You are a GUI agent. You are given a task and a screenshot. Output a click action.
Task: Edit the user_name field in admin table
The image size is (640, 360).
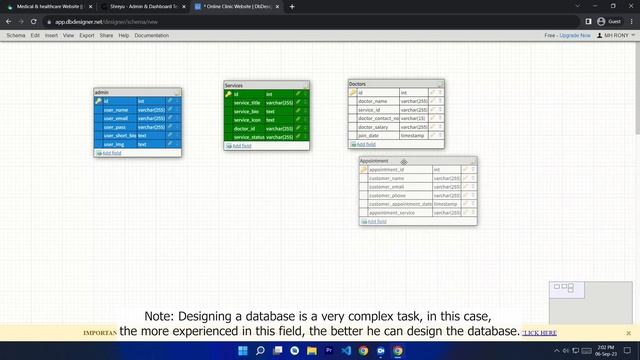[x=170, y=109]
